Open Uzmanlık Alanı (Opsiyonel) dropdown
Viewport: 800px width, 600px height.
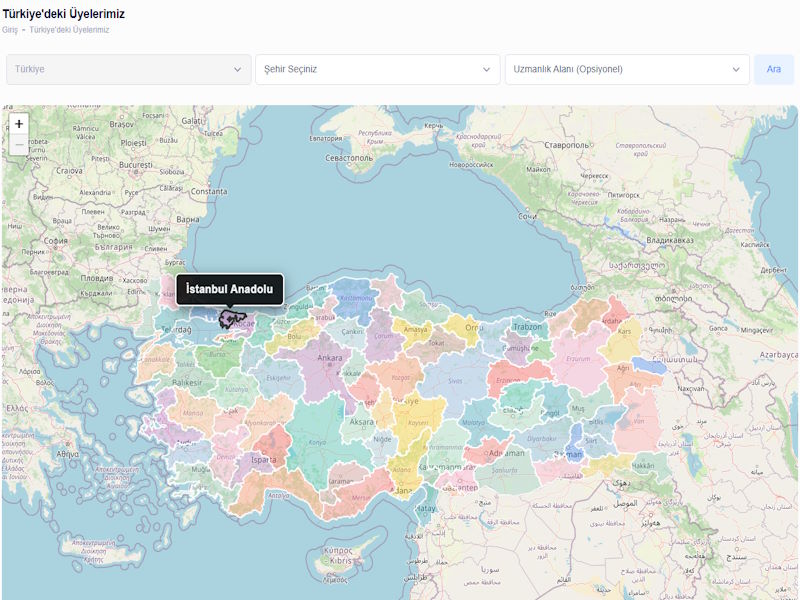coord(627,69)
